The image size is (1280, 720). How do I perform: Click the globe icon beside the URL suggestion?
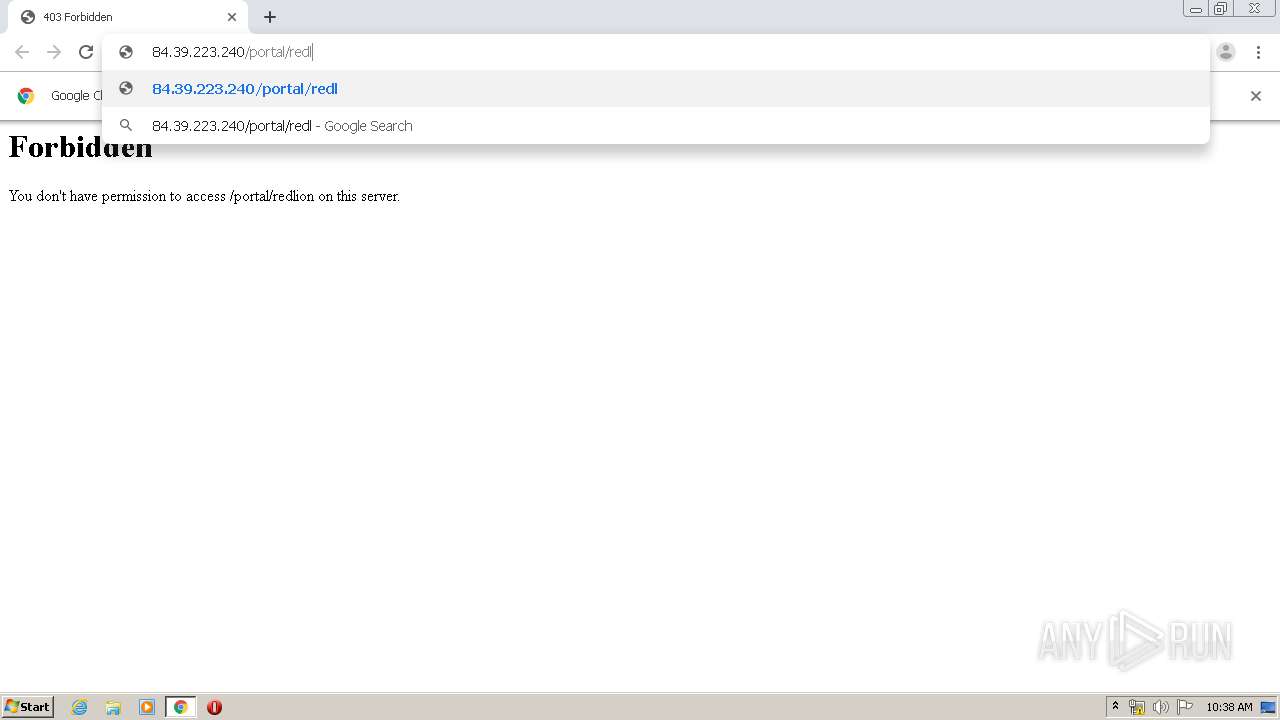click(x=126, y=89)
